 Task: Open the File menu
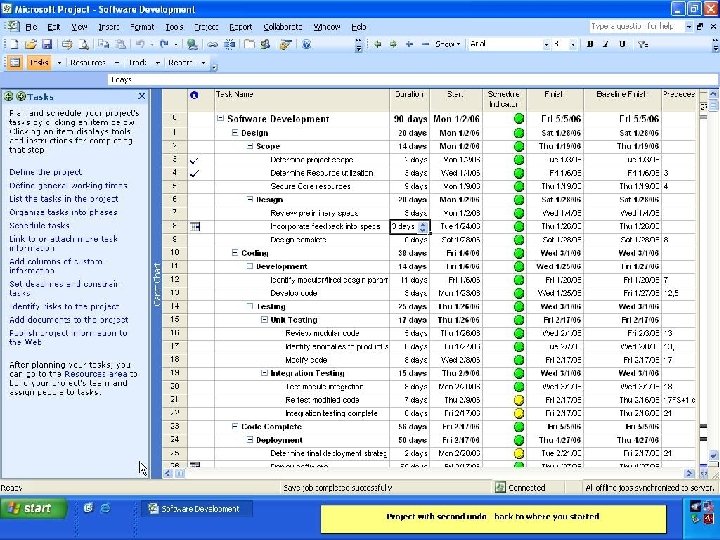tap(31, 27)
